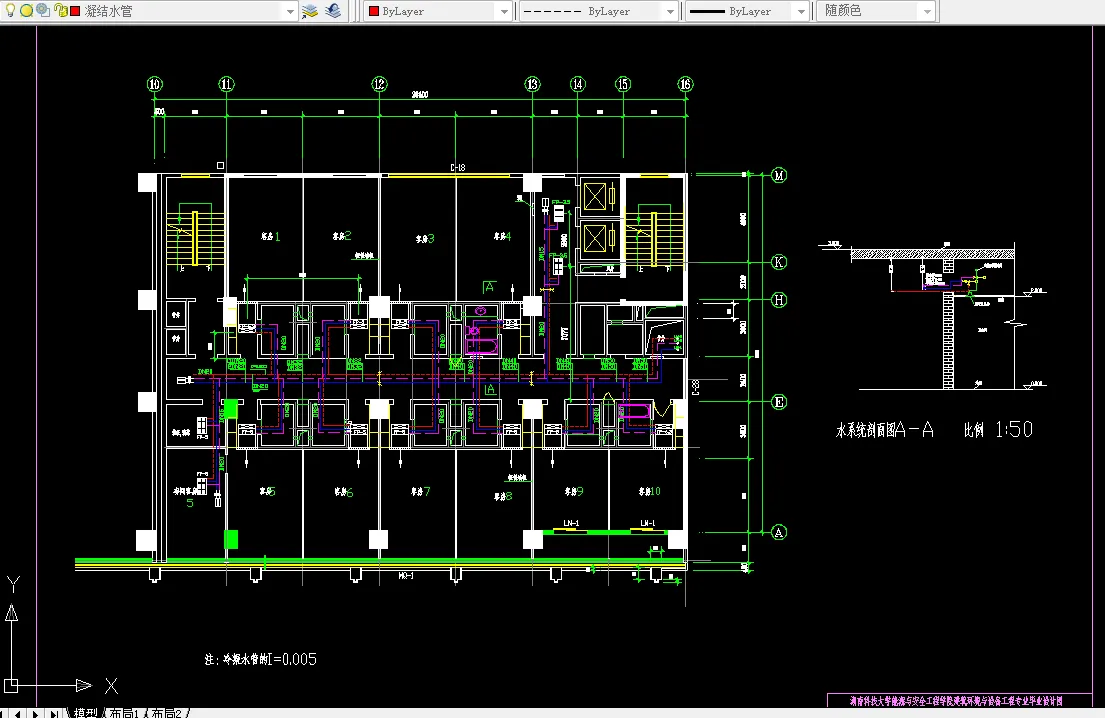Screen dimensions: 1105x718
Task: Select axis bubble A on right
Action: pyautogui.click(x=779, y=532)
